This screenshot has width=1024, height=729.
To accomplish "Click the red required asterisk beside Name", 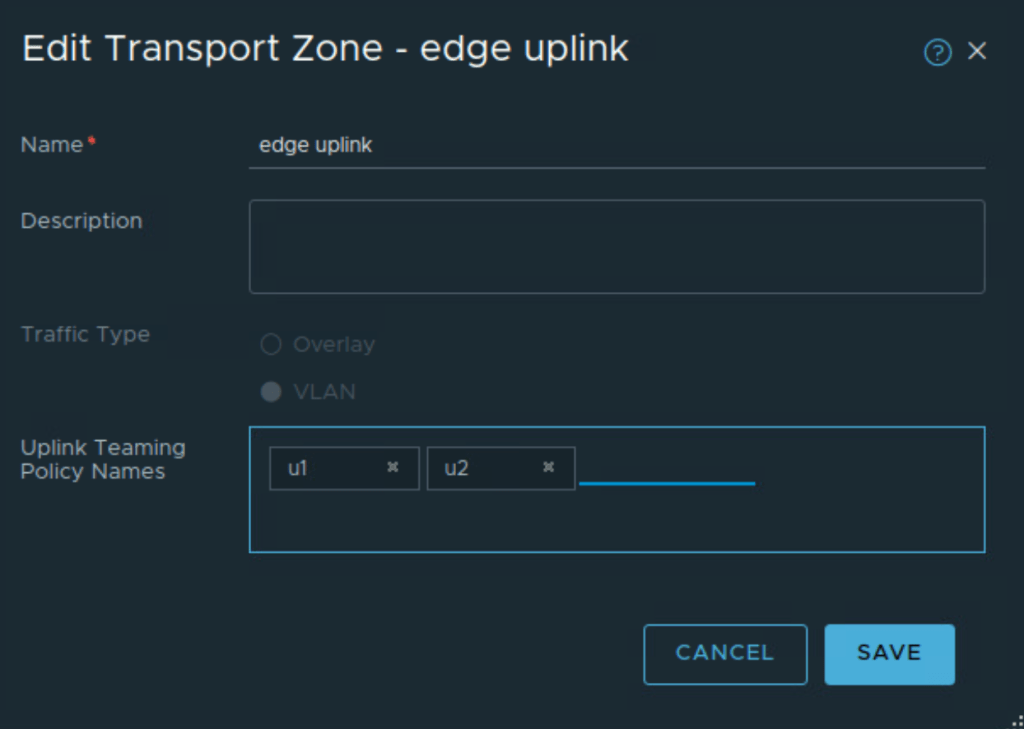I will (92, 143).
